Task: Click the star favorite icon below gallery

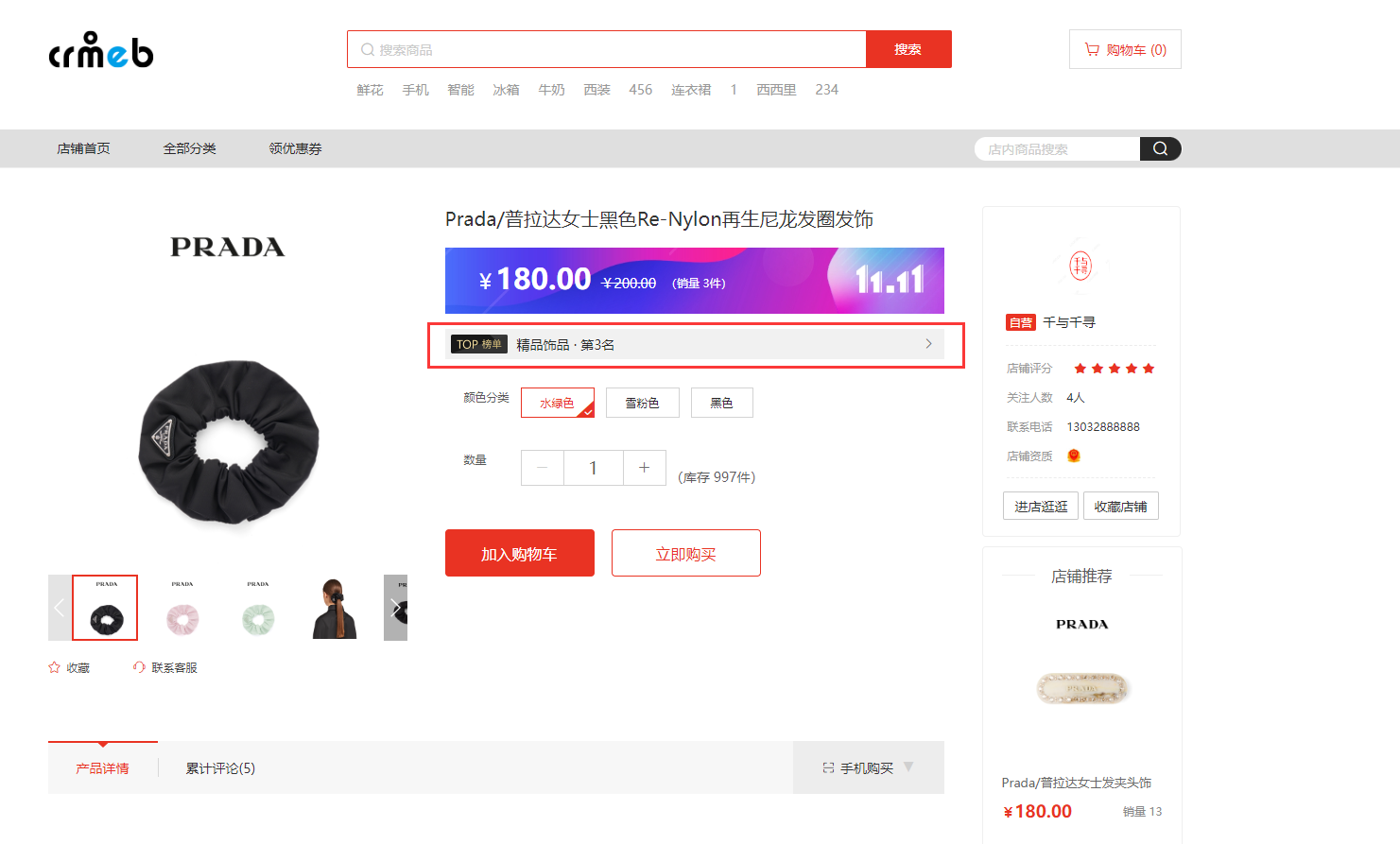Action: click(54, 667)
